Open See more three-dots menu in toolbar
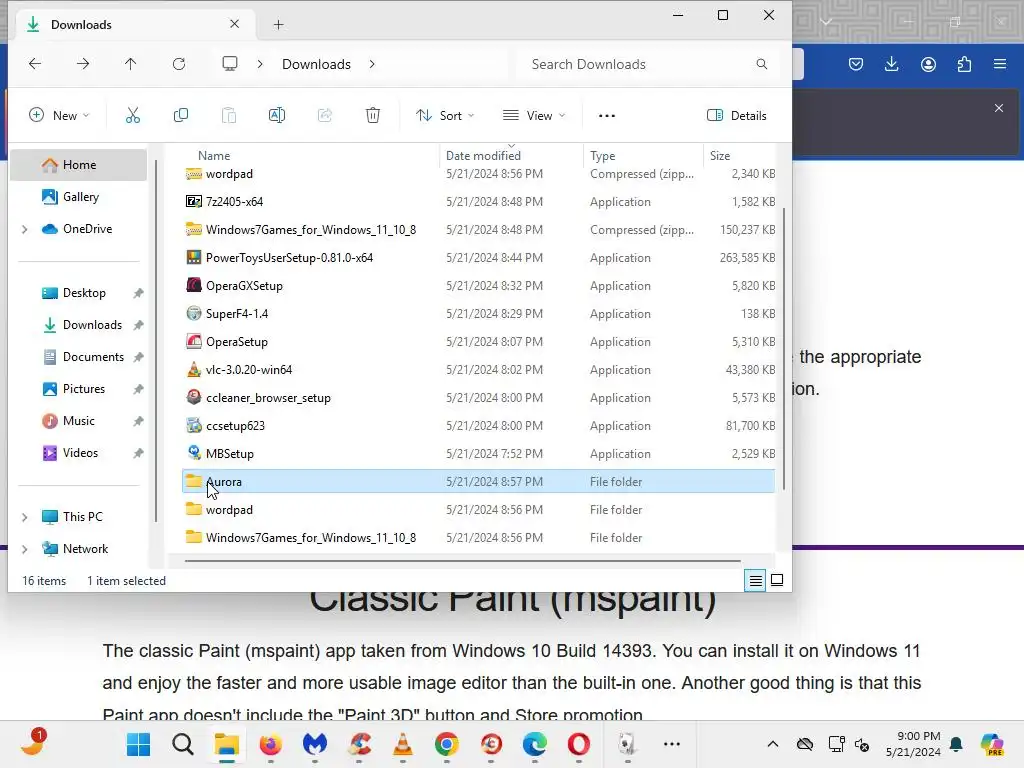Screen dimensions: 1024x768 click(x=607, y=116)
